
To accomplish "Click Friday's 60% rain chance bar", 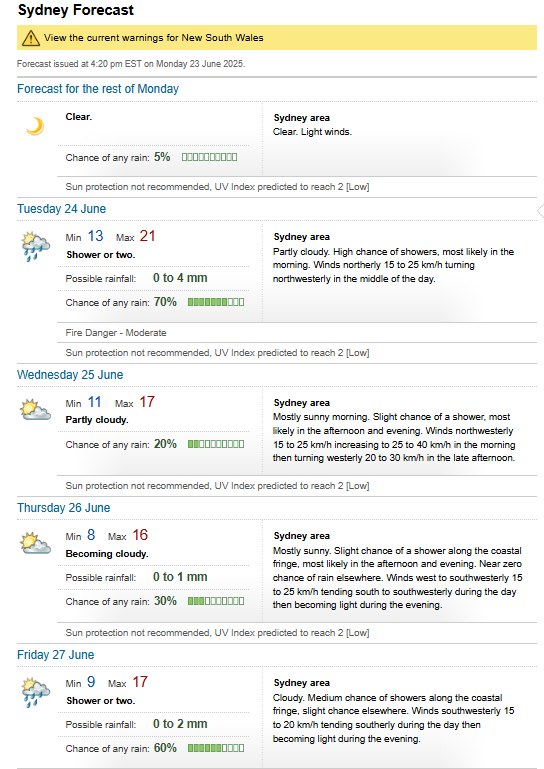I will [x=216, y=748].
